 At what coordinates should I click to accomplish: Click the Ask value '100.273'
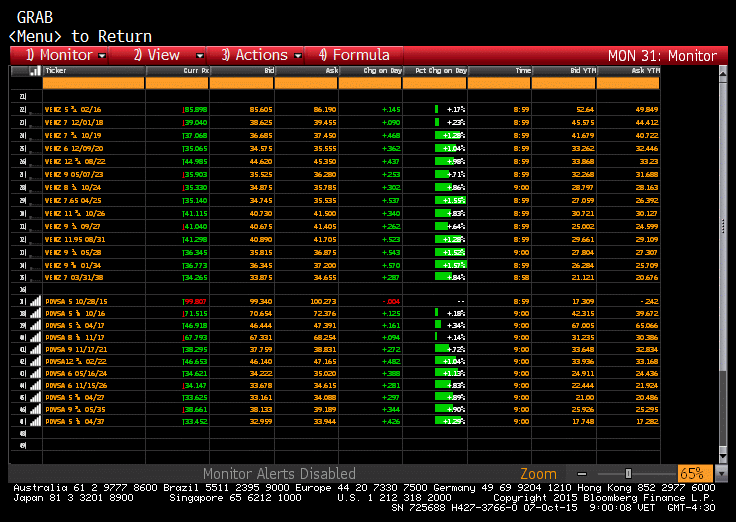323,301
